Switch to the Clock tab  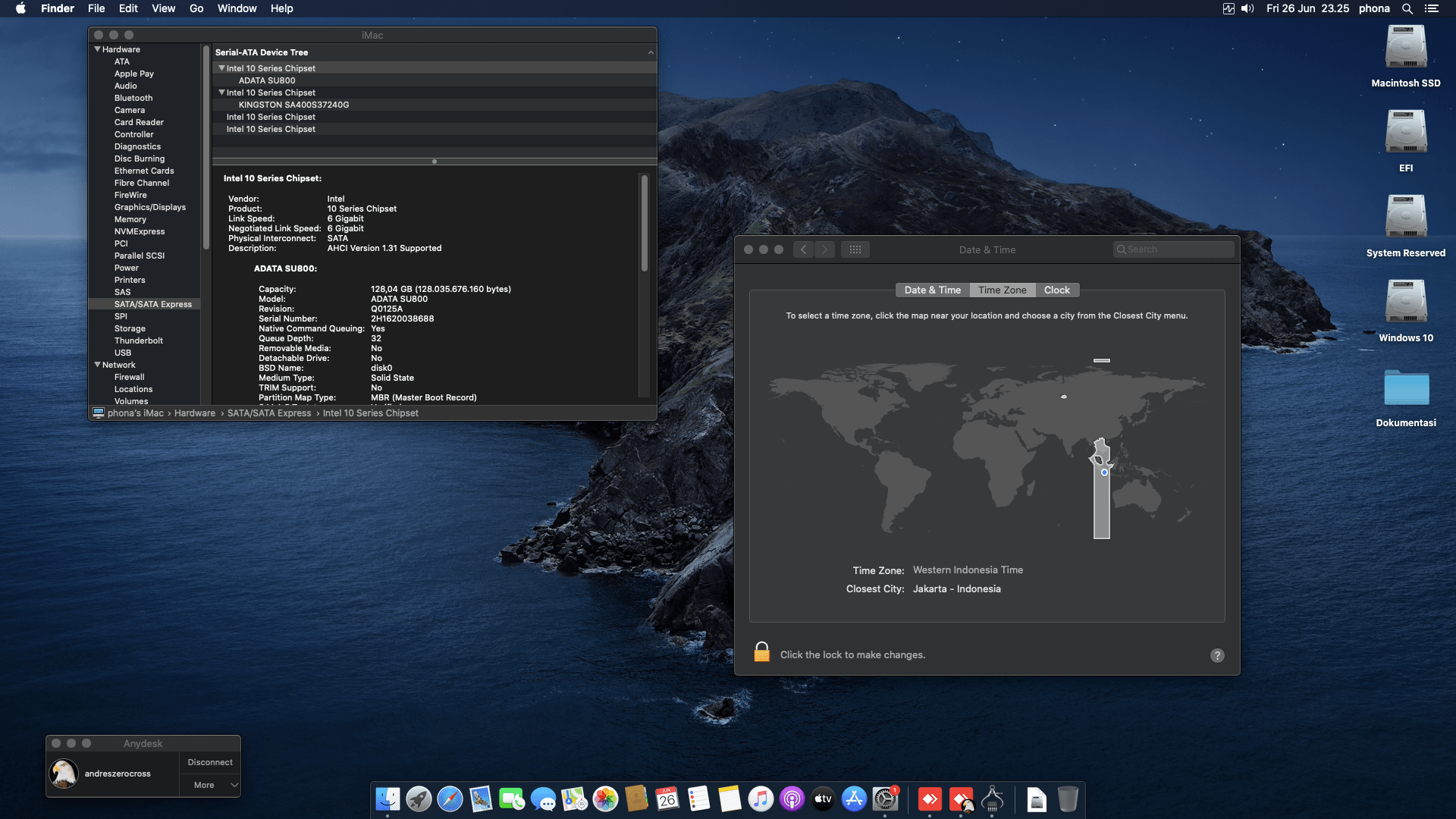(1057, 290)
